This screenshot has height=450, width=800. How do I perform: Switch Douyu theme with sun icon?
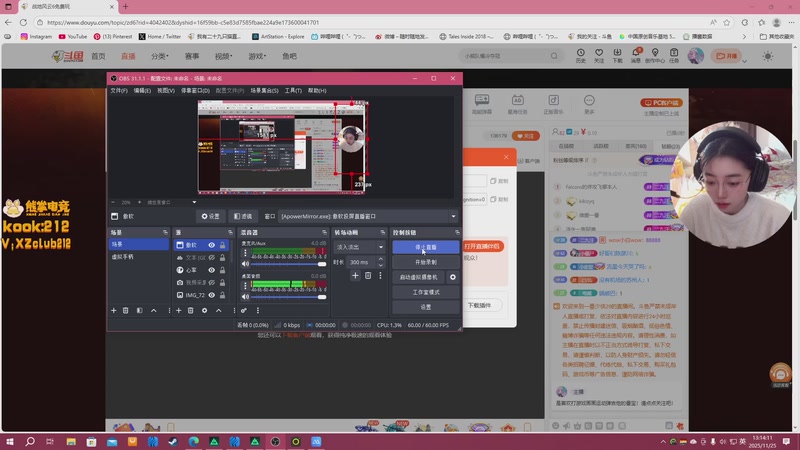click(x=768, y=56)
